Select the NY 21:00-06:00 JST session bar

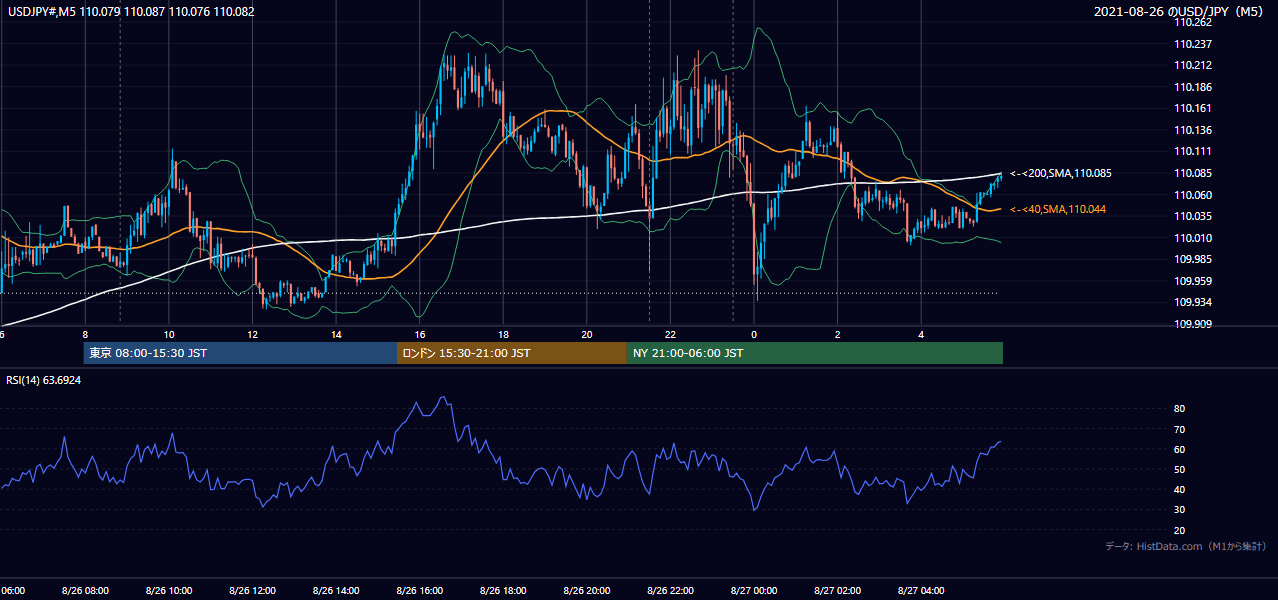click(x=815, y=353)
